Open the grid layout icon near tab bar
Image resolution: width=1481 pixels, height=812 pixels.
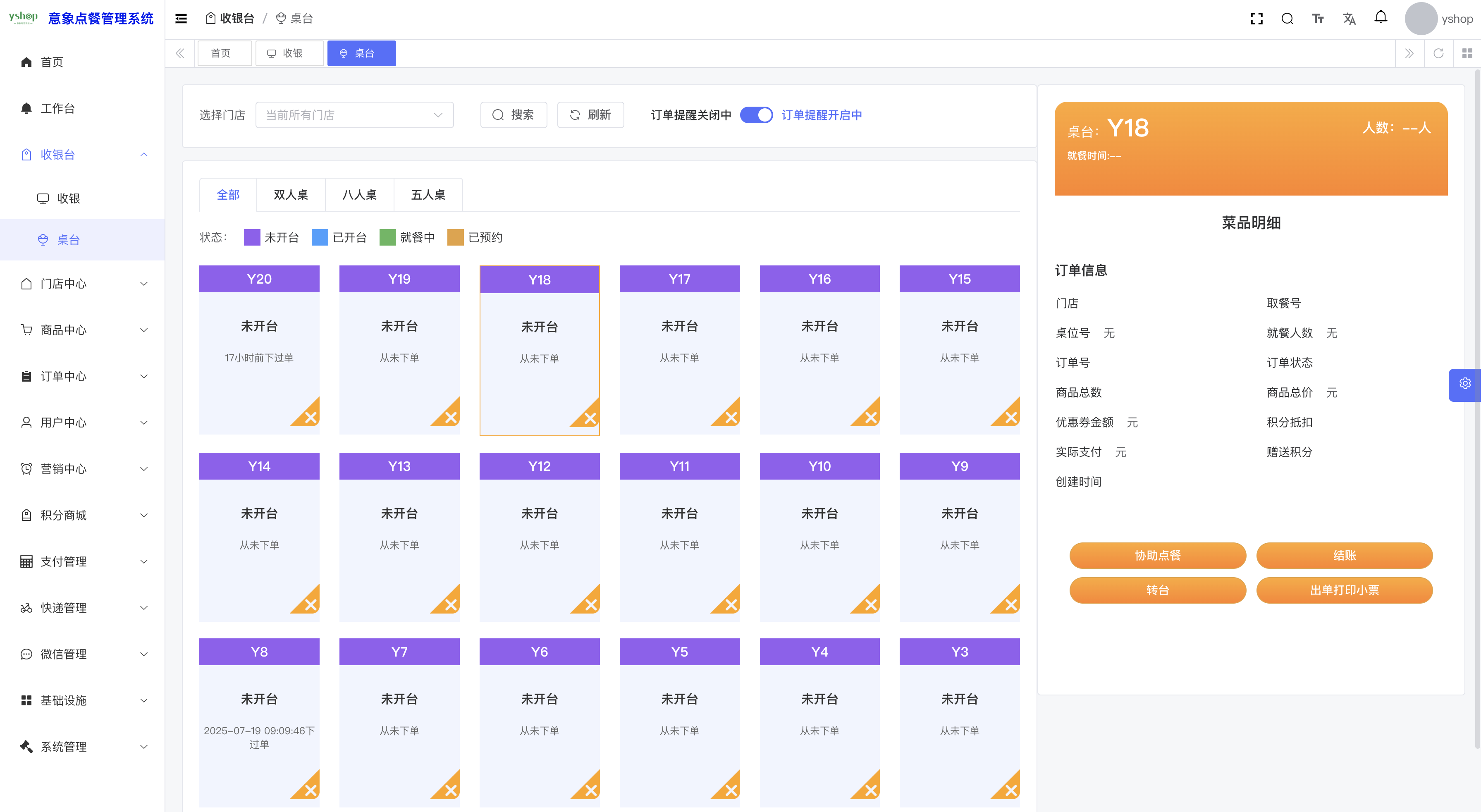point(1467,53)
